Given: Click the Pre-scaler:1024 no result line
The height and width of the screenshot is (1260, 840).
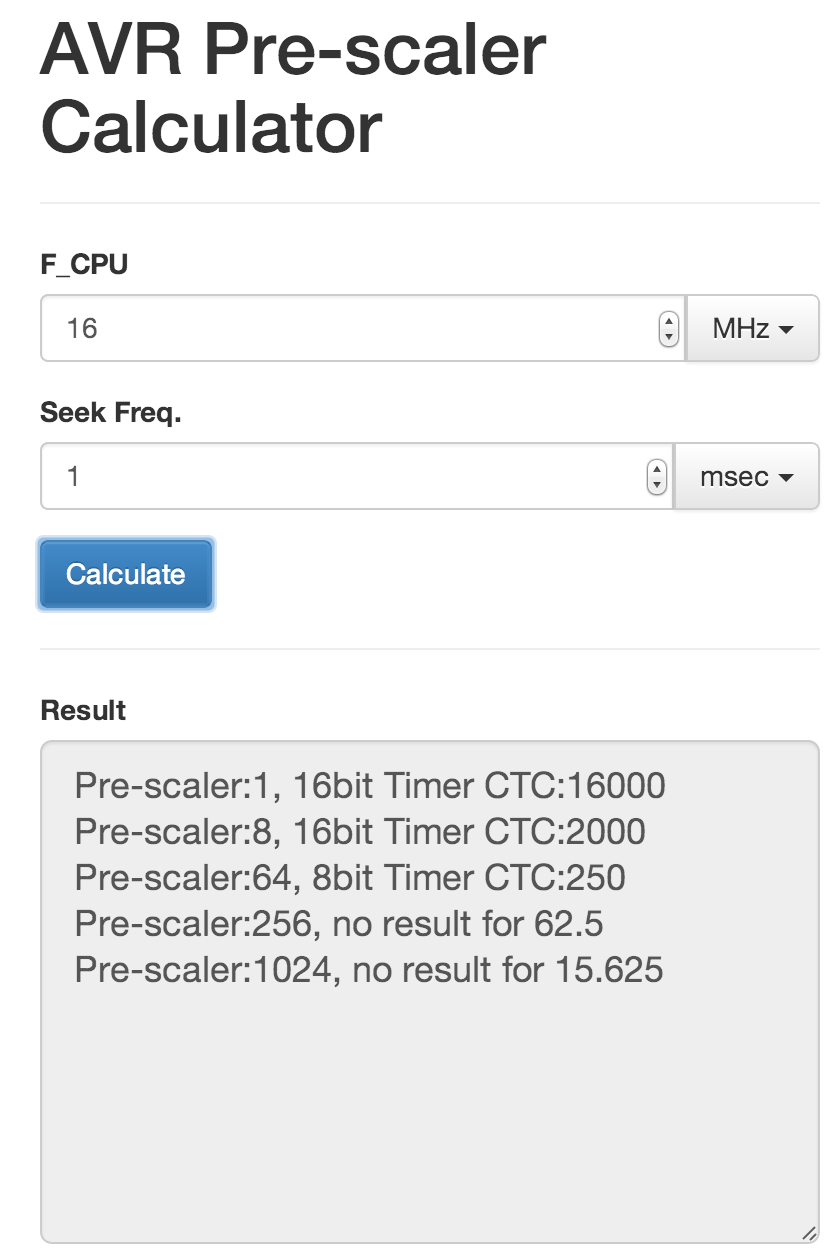Looking at the screenshot, I should 369,970.
